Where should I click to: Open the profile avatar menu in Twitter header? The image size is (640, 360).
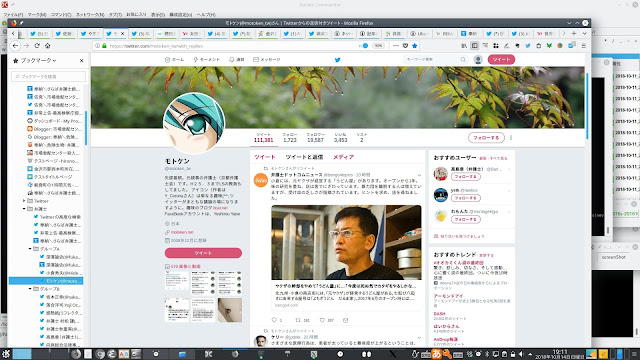coord(478,60)
